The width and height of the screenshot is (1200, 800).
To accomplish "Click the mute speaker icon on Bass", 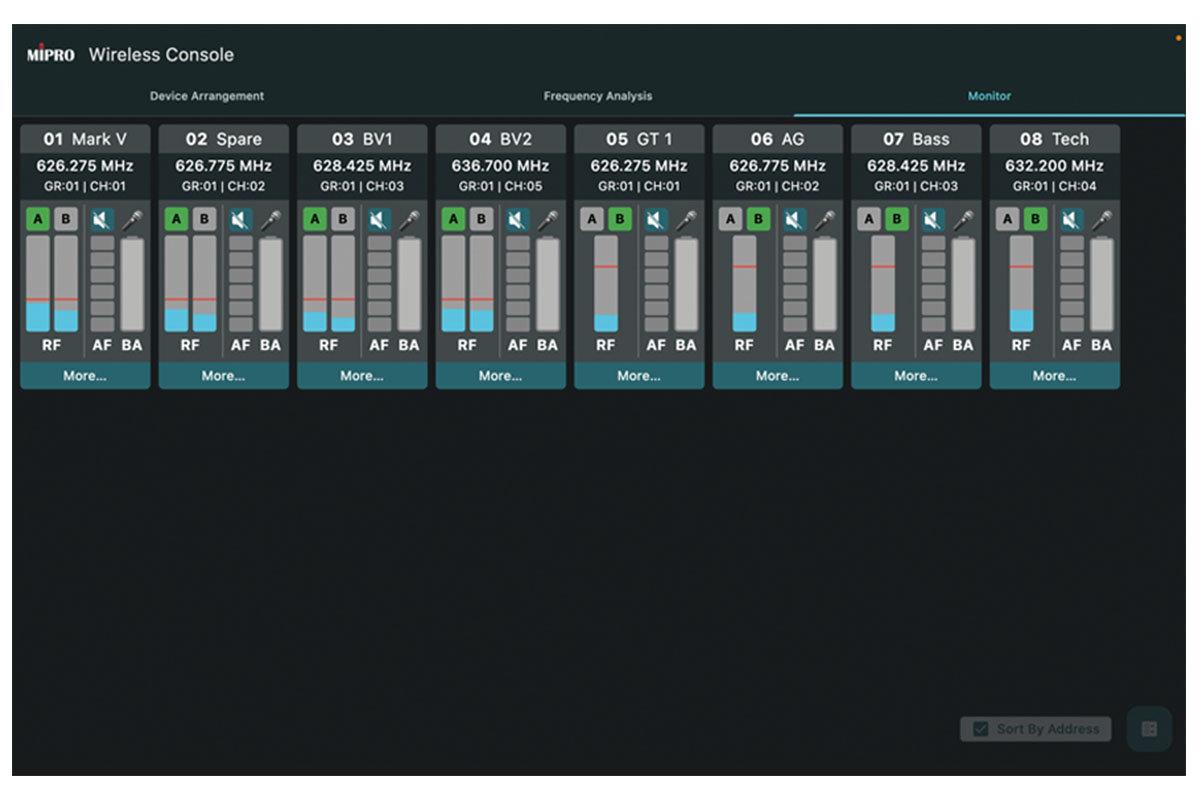I will 933,220.
